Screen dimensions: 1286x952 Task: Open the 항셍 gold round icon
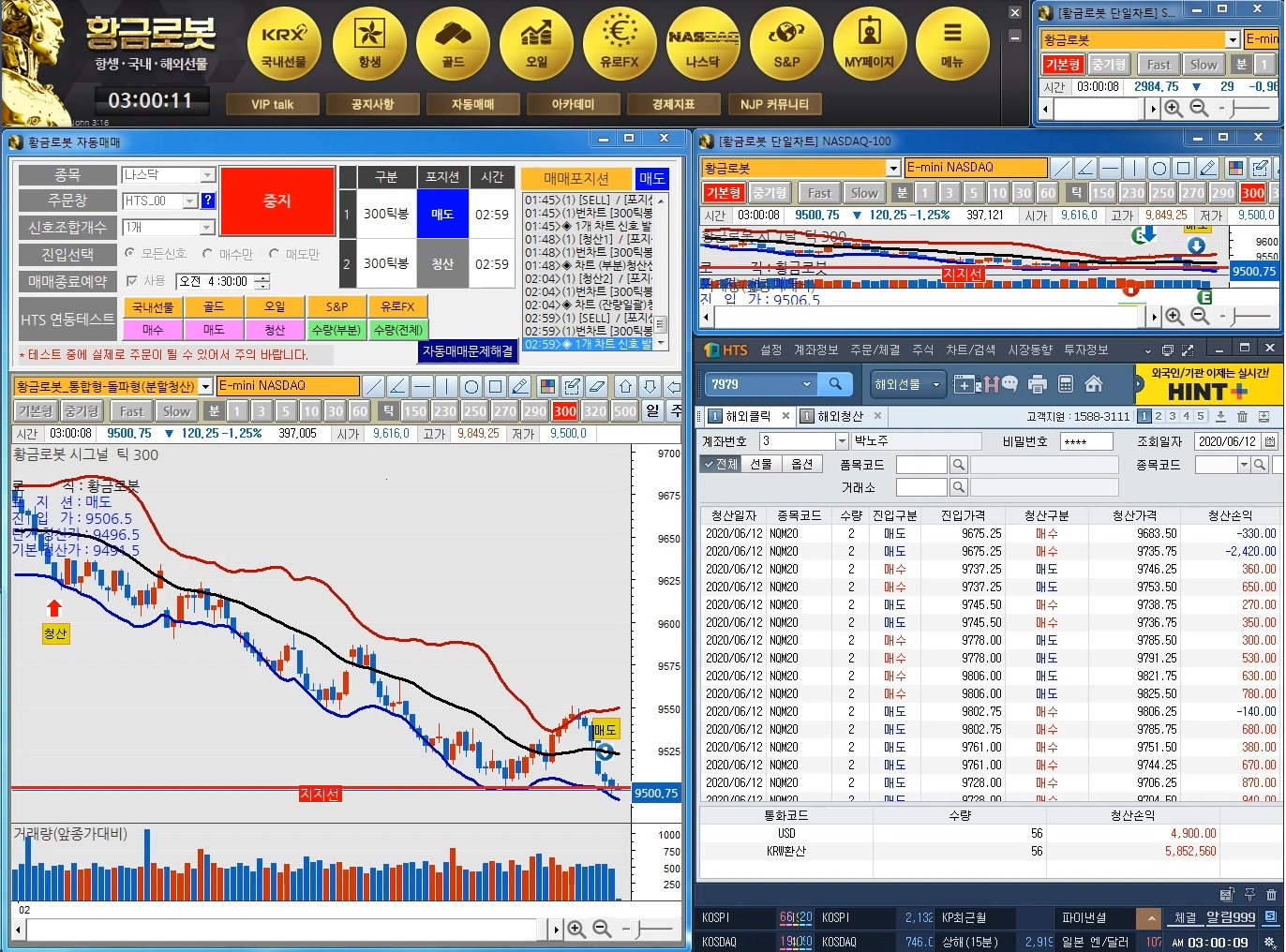pyautogui.click(x=369, y=42)
